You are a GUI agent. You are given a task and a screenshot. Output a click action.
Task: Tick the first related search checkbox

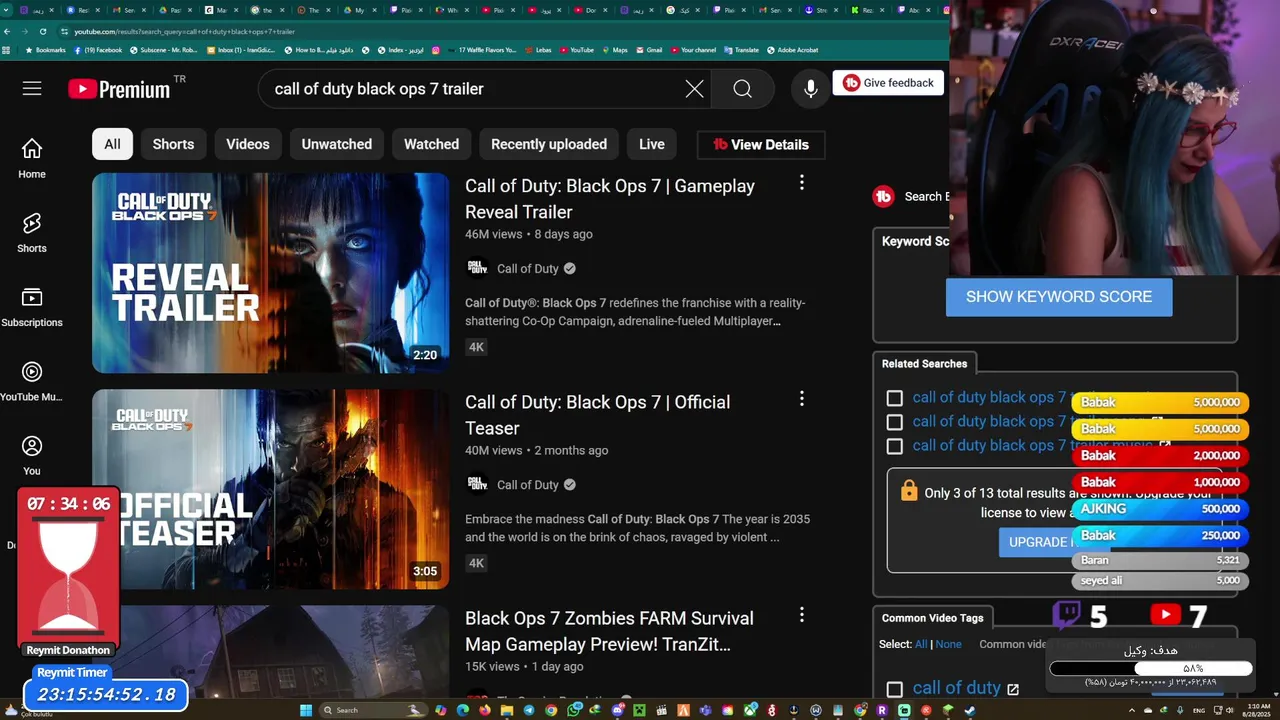[895, 398]
